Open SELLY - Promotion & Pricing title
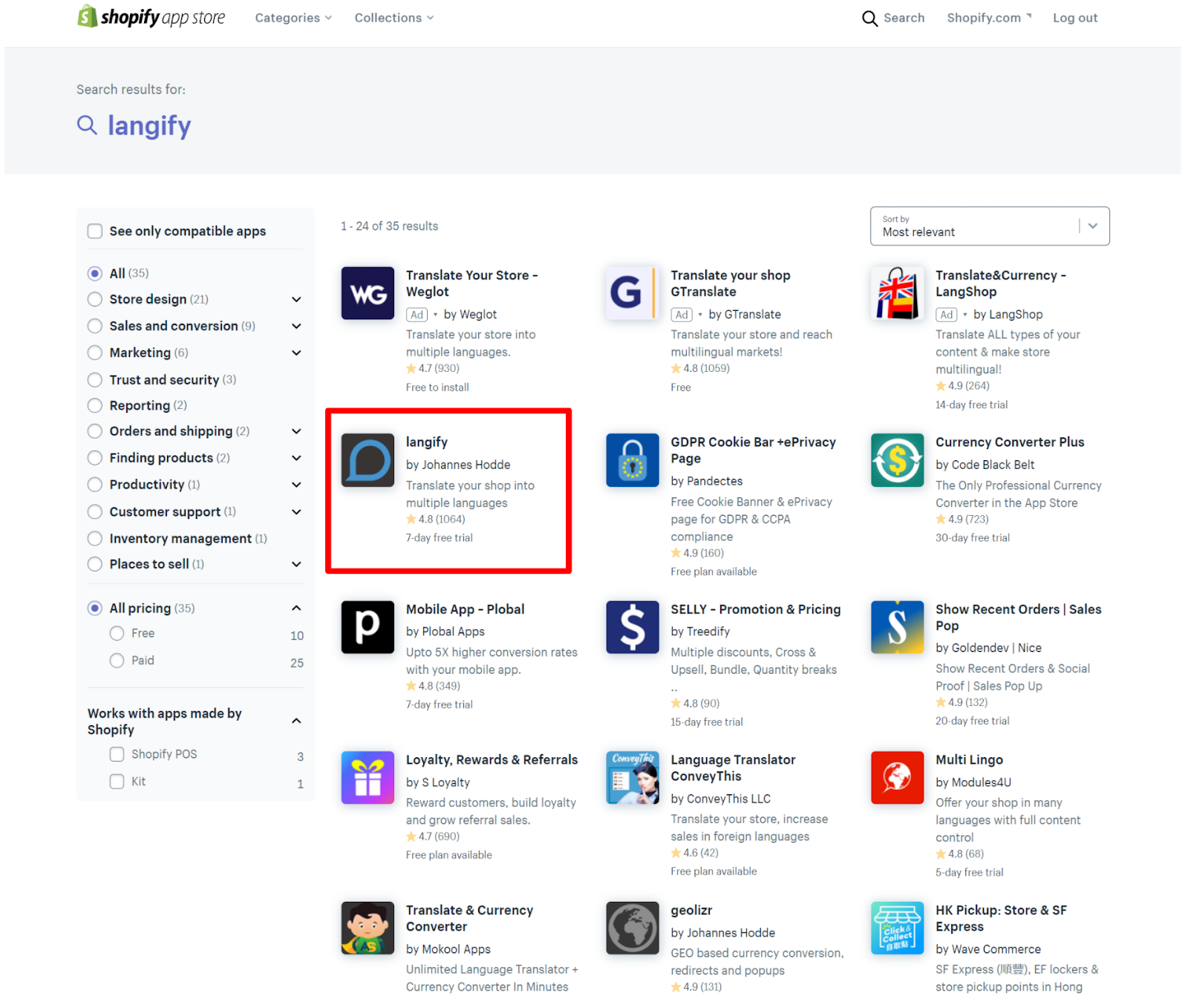The image size is (1188, 1008). pos(755,609)
